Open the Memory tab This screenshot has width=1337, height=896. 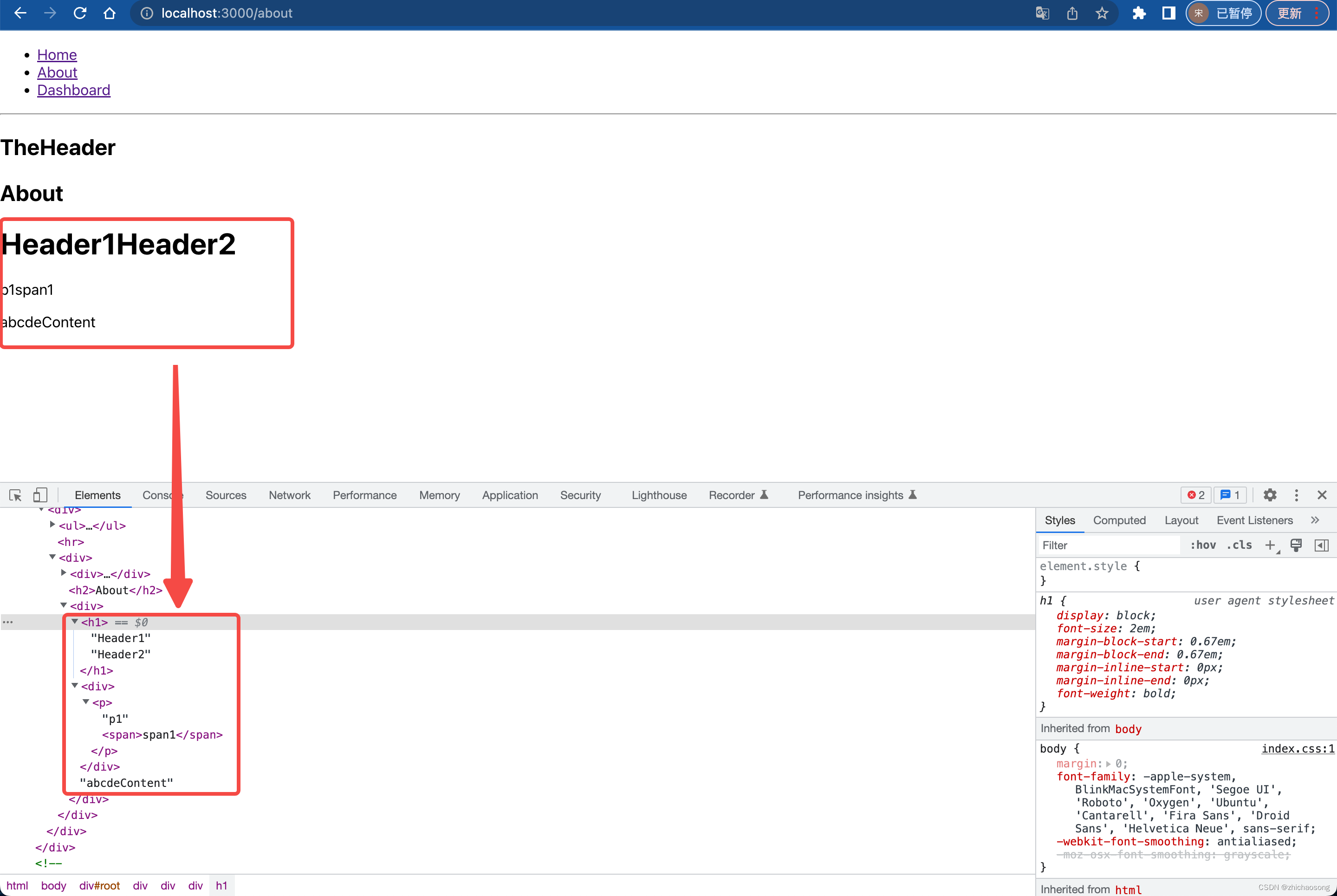pos(439,495)
